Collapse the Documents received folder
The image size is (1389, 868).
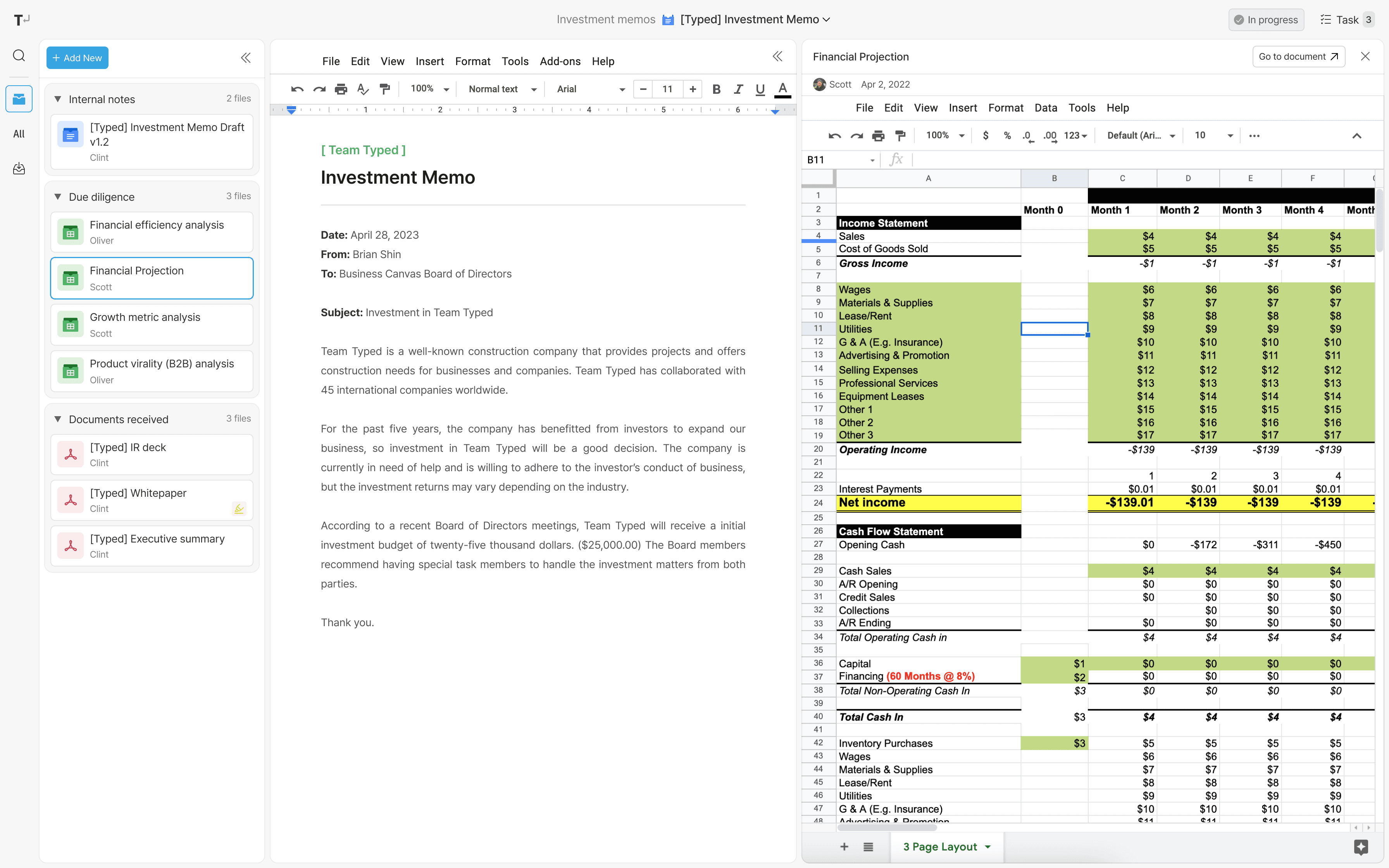pos(57,420)
